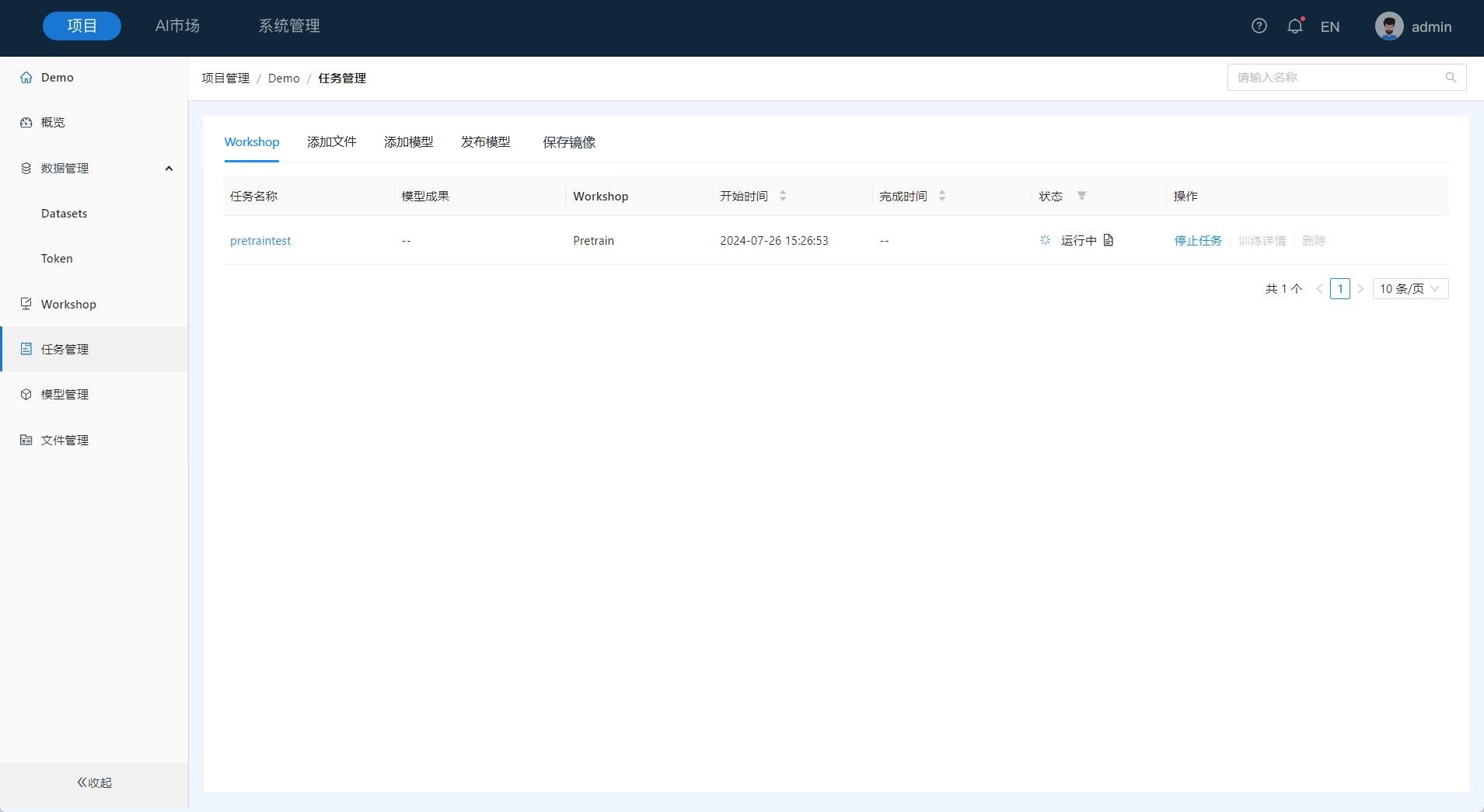Click the 状态 column filter icon
Viewport: 1484px width, 812px height.
(x=1081, y=196)
